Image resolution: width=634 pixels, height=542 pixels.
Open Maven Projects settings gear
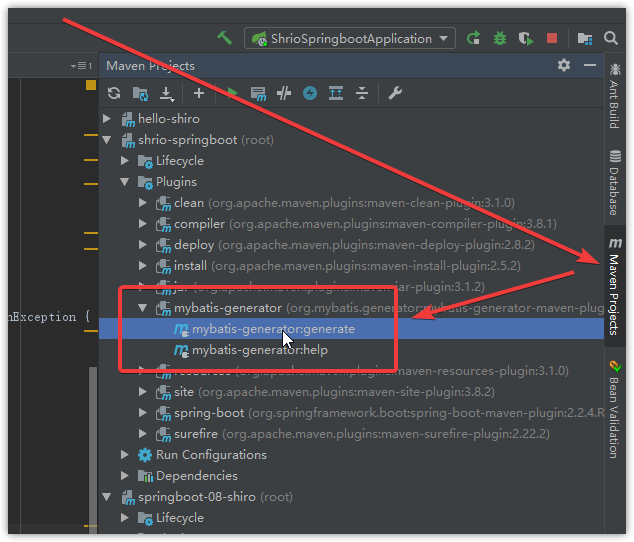[x=564, y=65]
